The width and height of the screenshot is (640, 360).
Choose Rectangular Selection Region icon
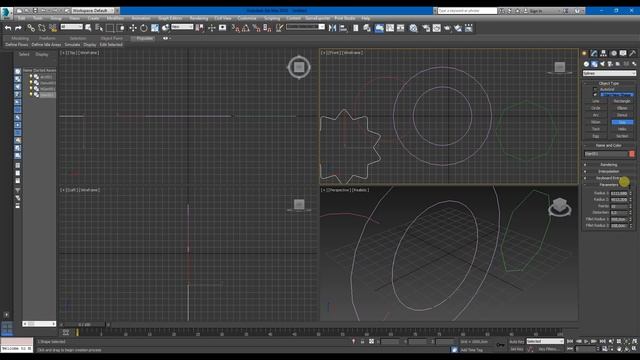pyautogui.click(x=110, y=28)
